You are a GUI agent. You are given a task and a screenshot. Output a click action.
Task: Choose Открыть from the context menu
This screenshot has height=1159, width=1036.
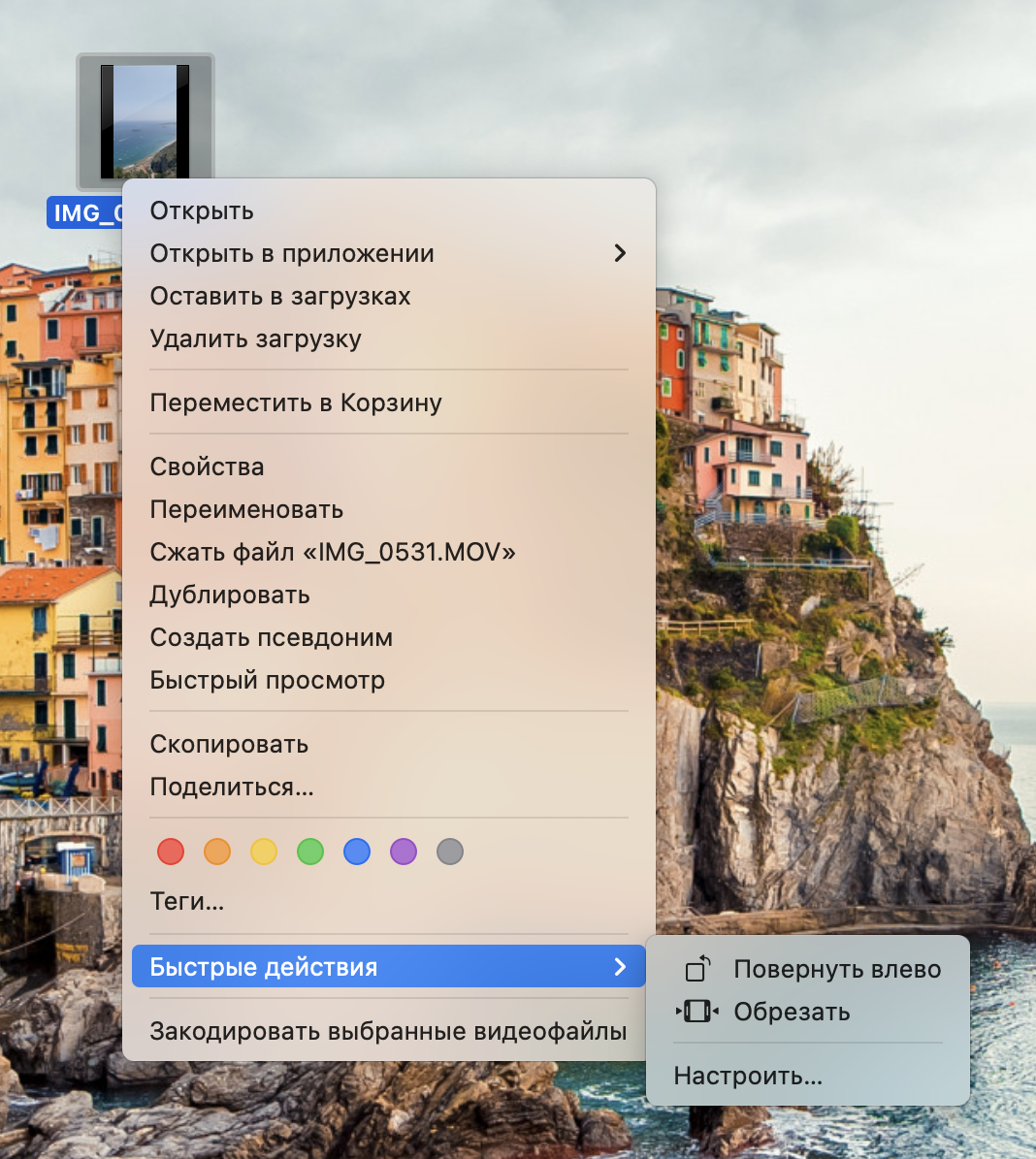coord(201,210)
